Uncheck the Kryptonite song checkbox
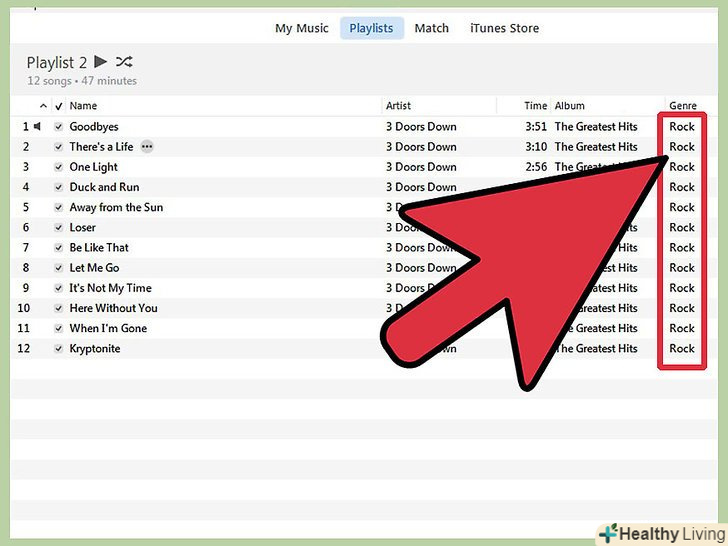728x546 pixels. point(59,349)
